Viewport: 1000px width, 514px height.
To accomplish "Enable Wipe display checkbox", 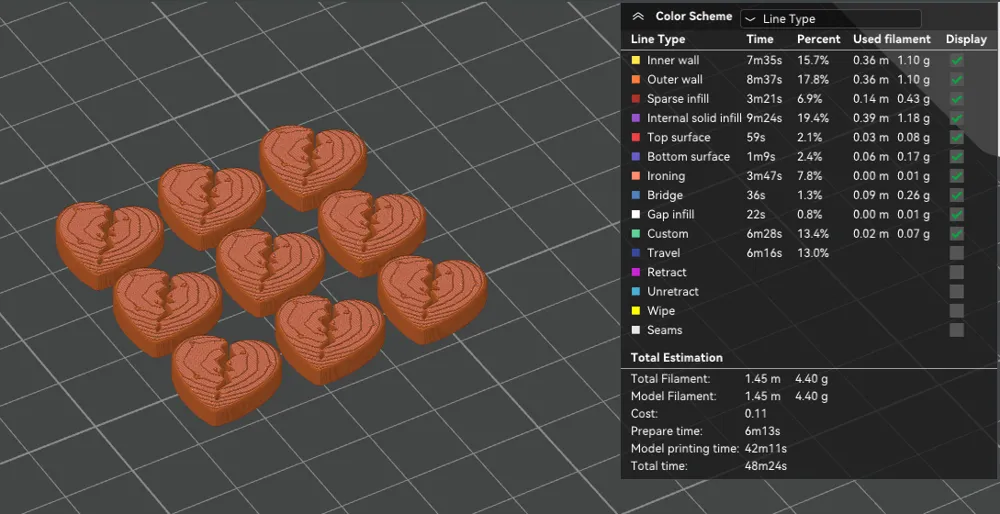I will (956, 311).
